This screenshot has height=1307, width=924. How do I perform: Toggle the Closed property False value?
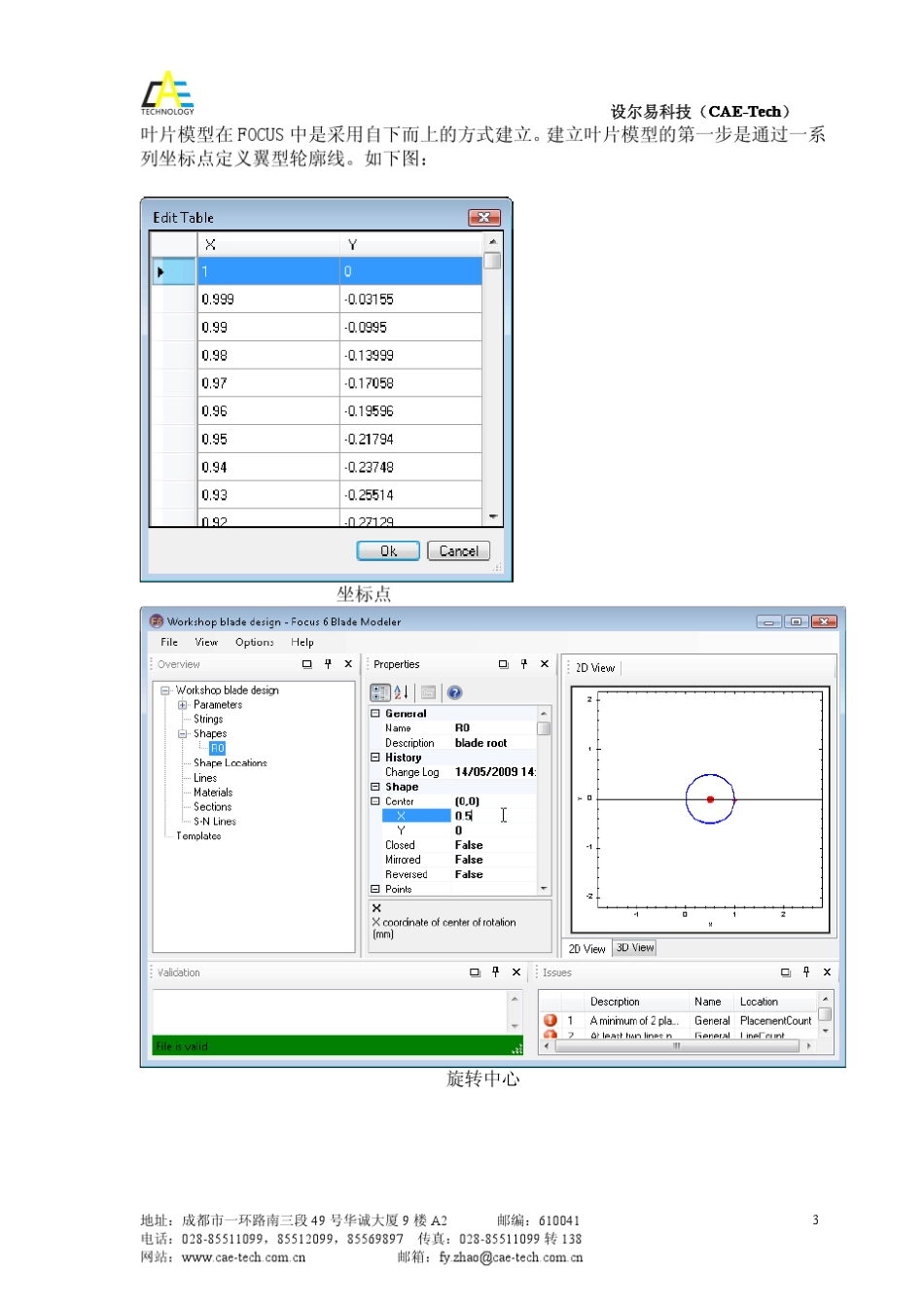point(469,845)
